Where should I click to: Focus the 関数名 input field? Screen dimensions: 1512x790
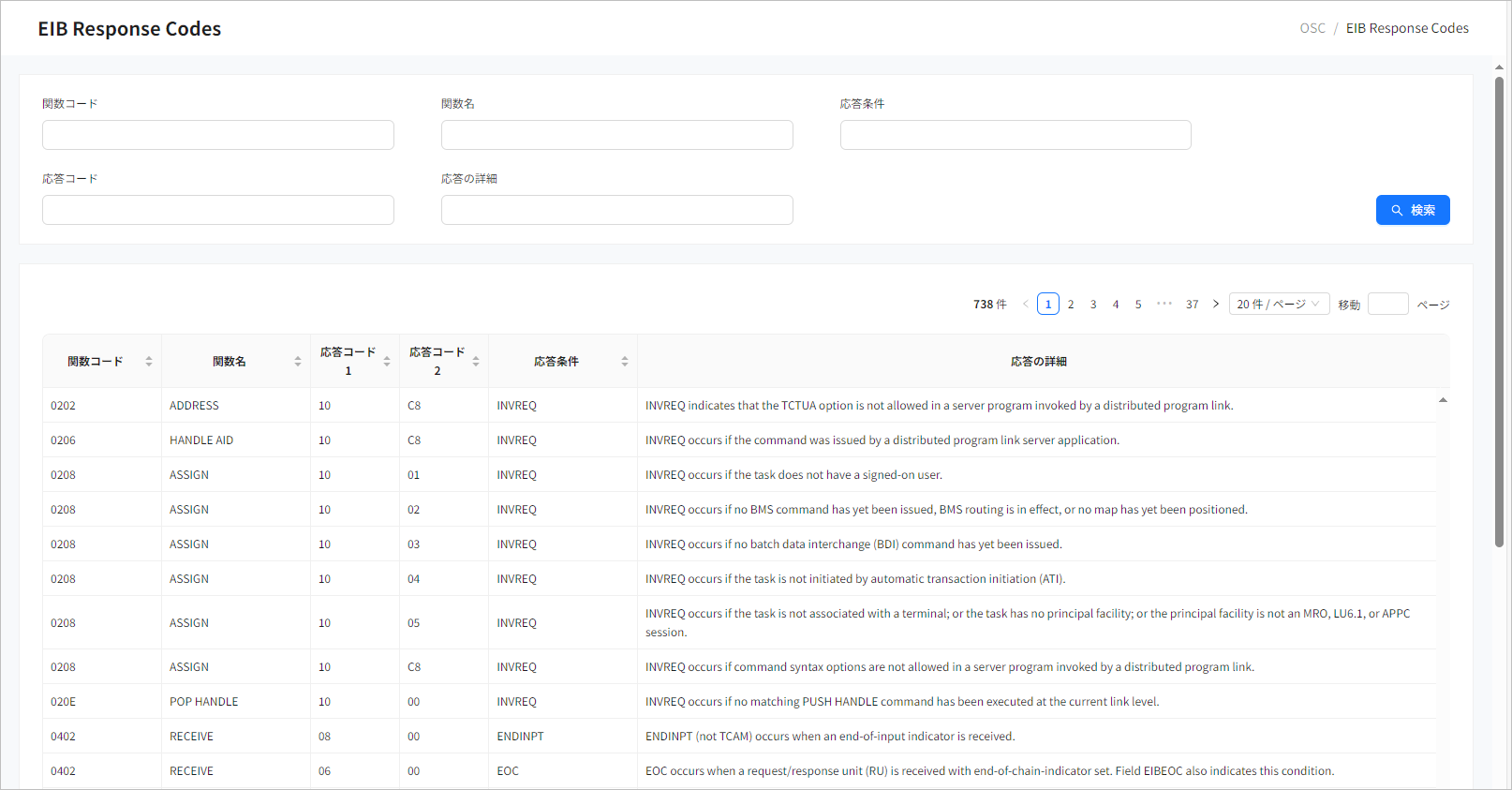616,135
